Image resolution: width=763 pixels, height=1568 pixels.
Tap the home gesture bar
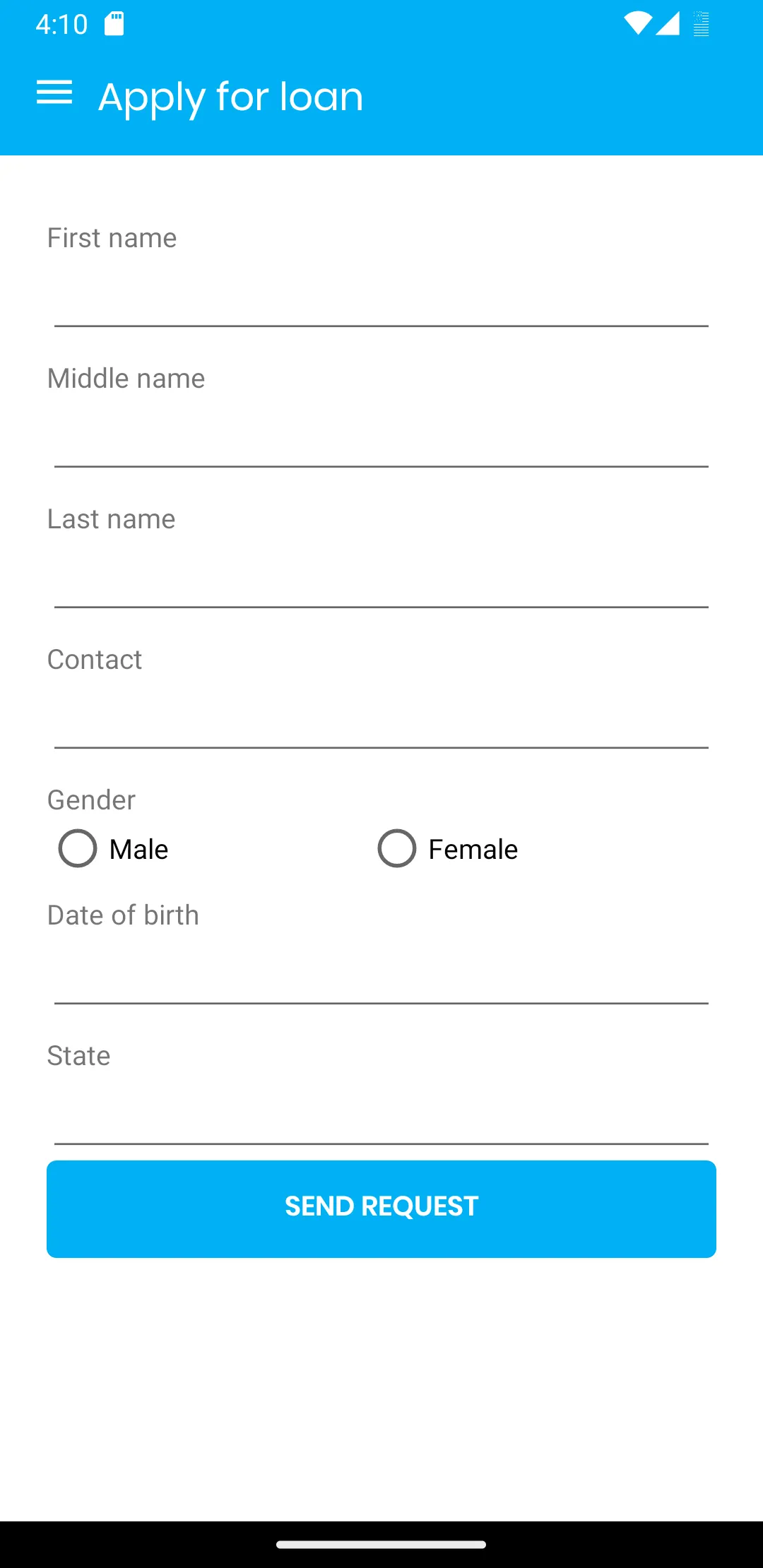pos(381,1545)
